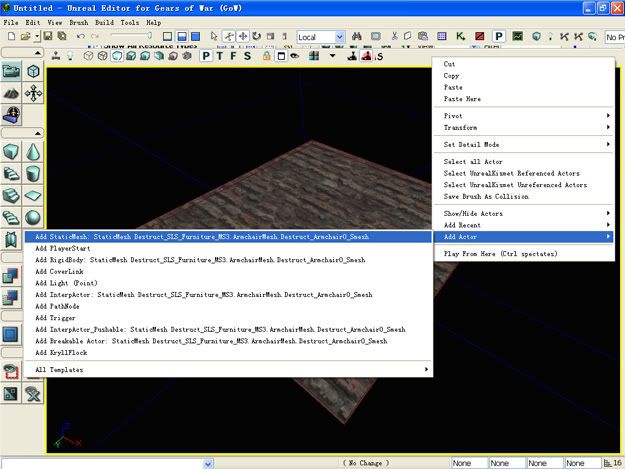Open the Build menu in menu bar
Screen dimensions: 625x469
(103, 21)
